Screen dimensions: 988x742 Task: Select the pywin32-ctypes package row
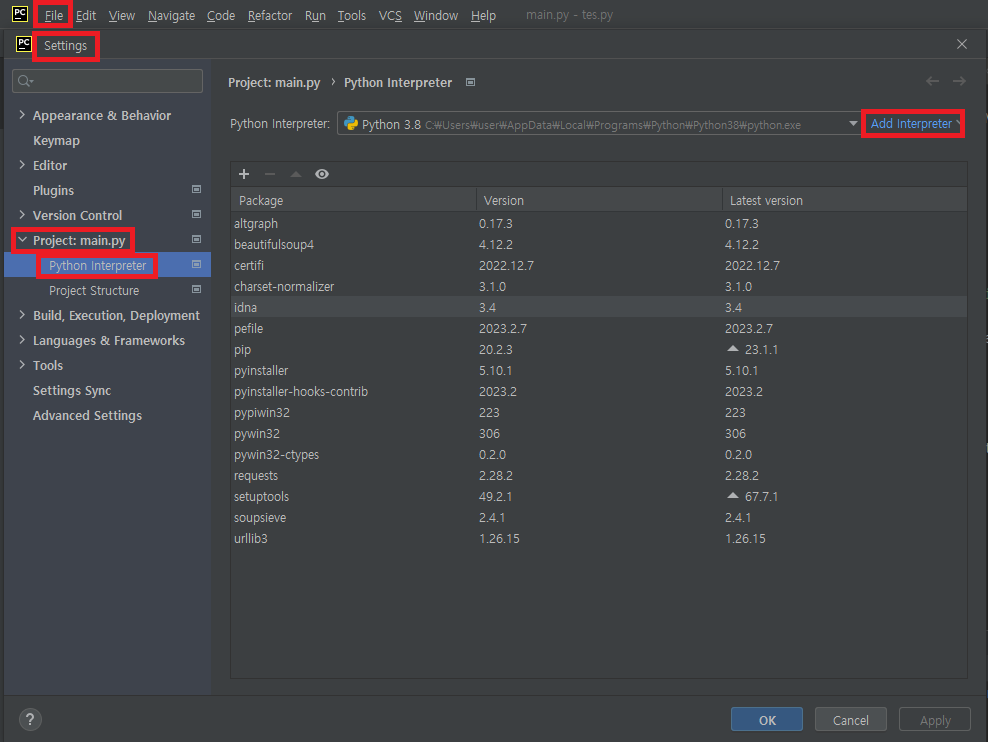(x=599, y=454)
